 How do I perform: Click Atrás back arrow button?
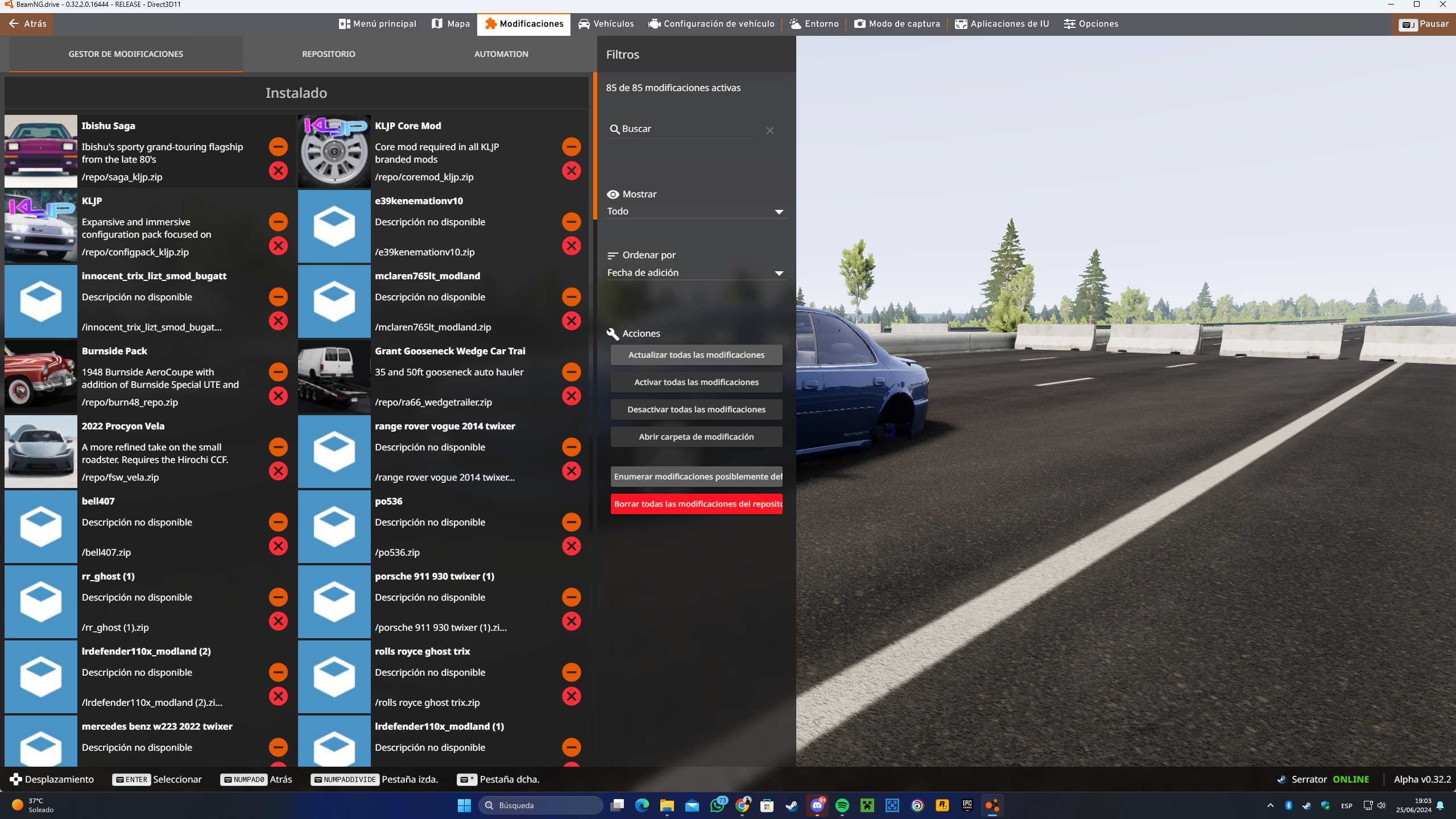(27, 24)
